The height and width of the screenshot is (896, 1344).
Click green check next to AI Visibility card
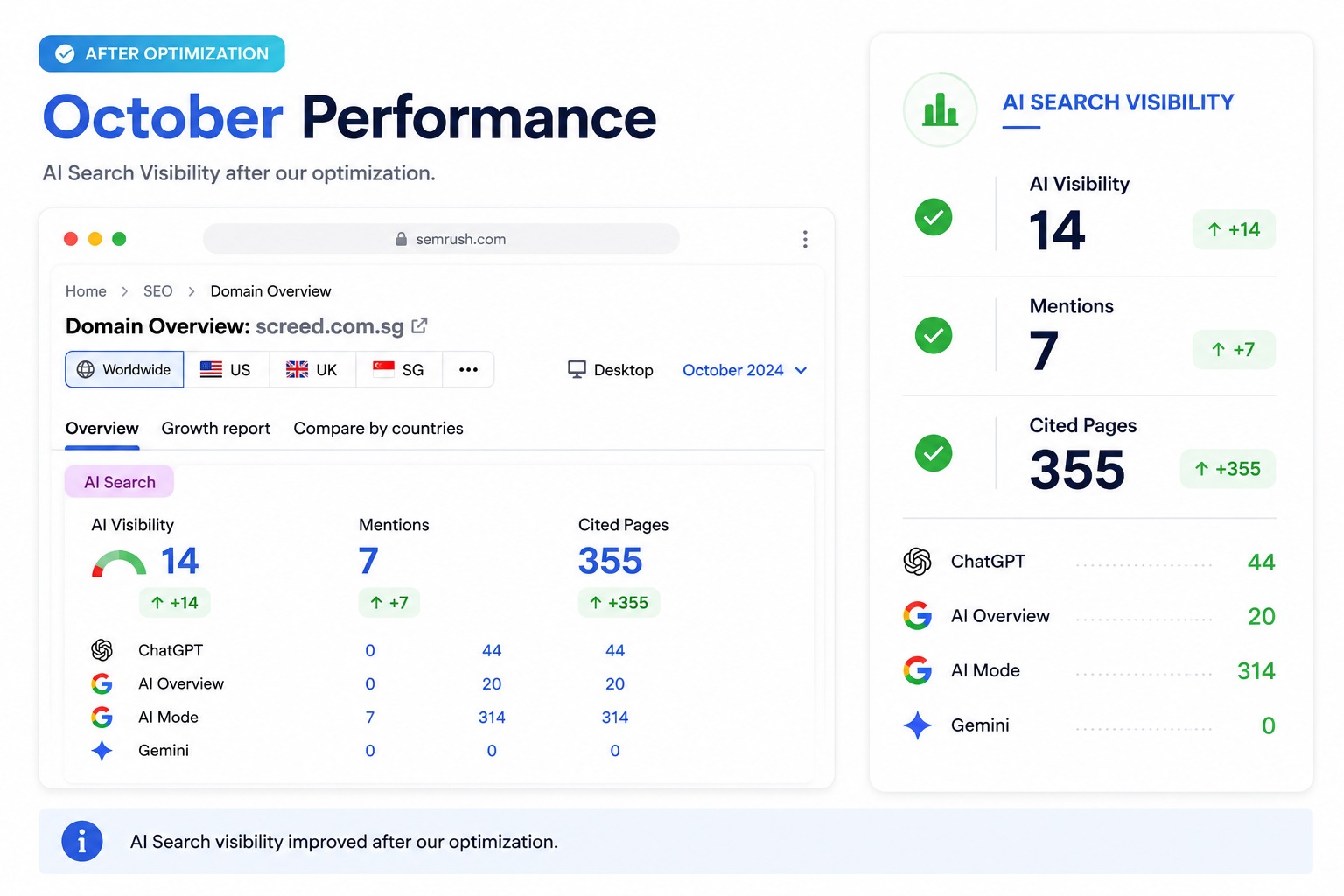point(934,217)
